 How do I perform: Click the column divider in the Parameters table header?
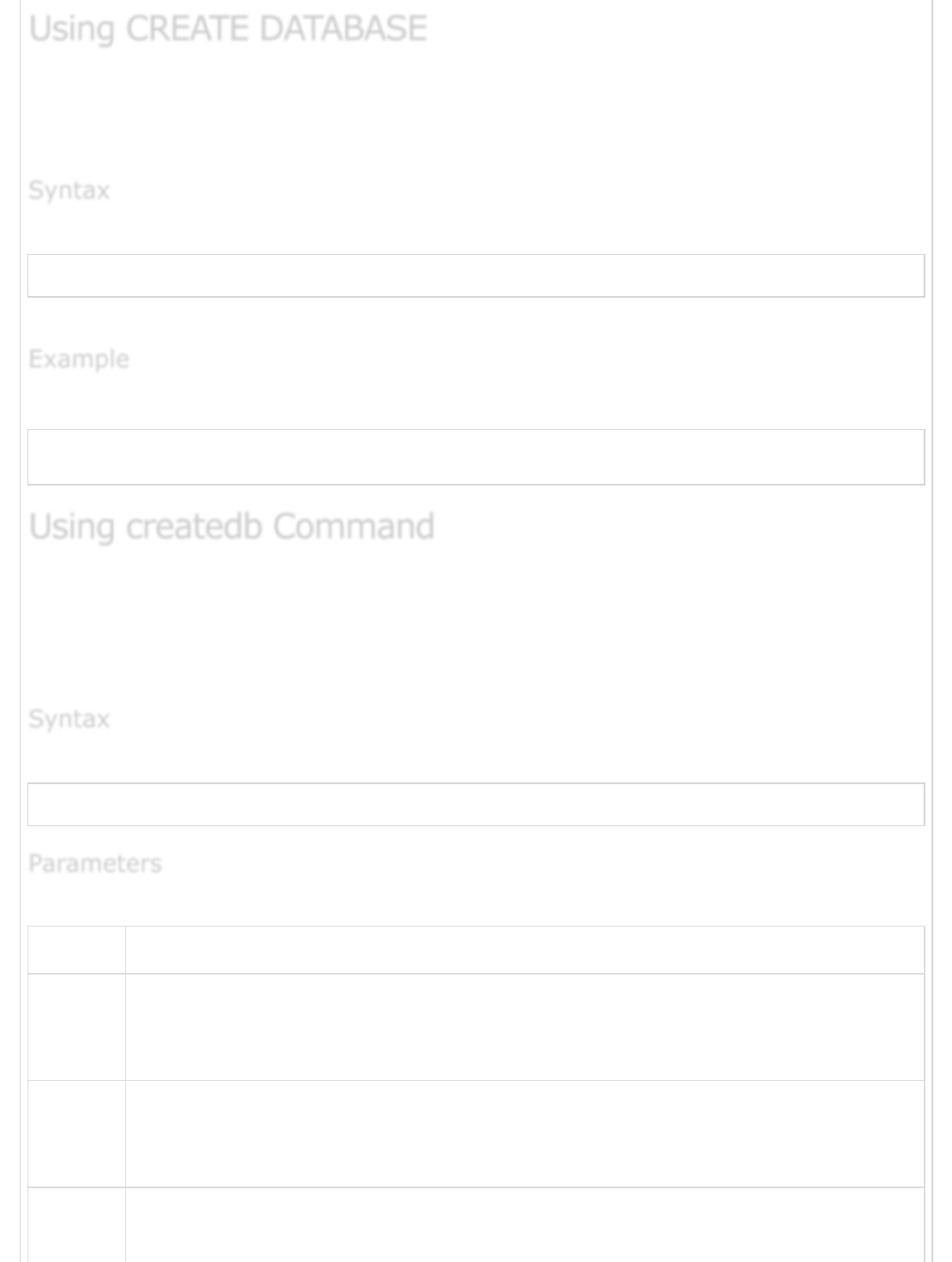[125, 950]
